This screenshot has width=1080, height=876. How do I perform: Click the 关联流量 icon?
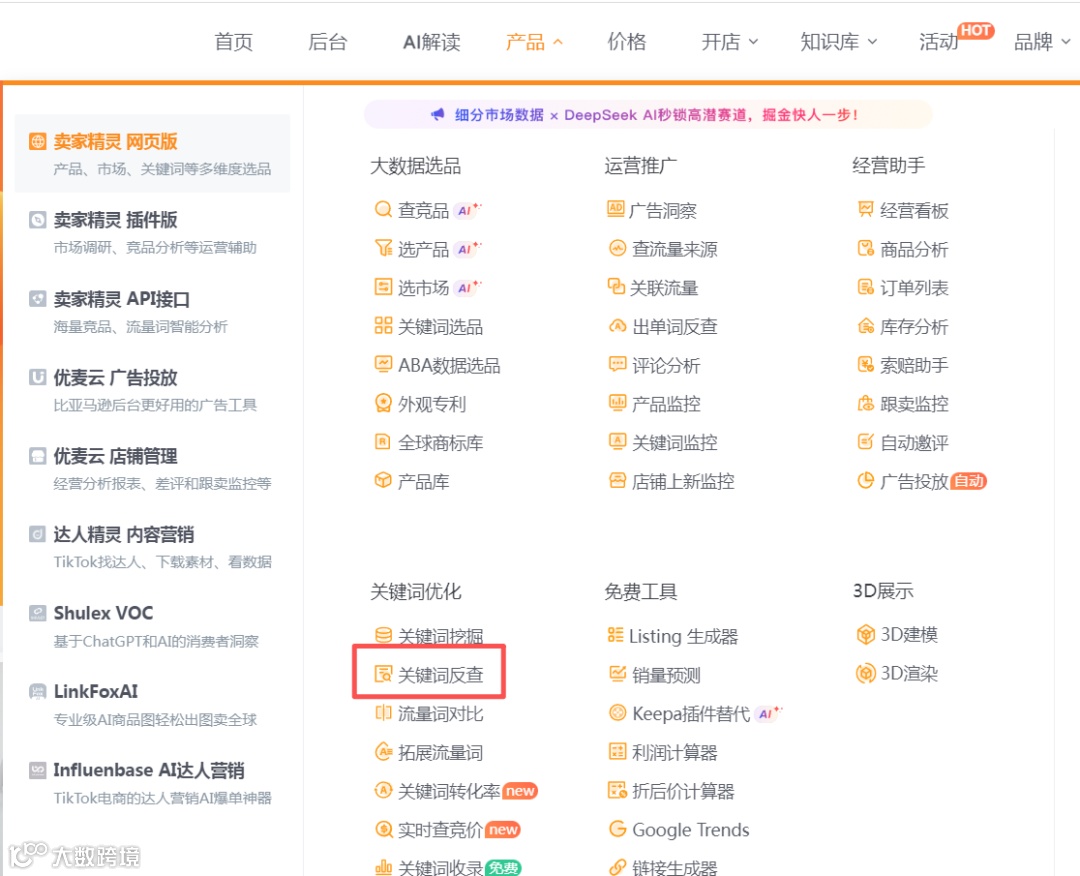point(616,286)
